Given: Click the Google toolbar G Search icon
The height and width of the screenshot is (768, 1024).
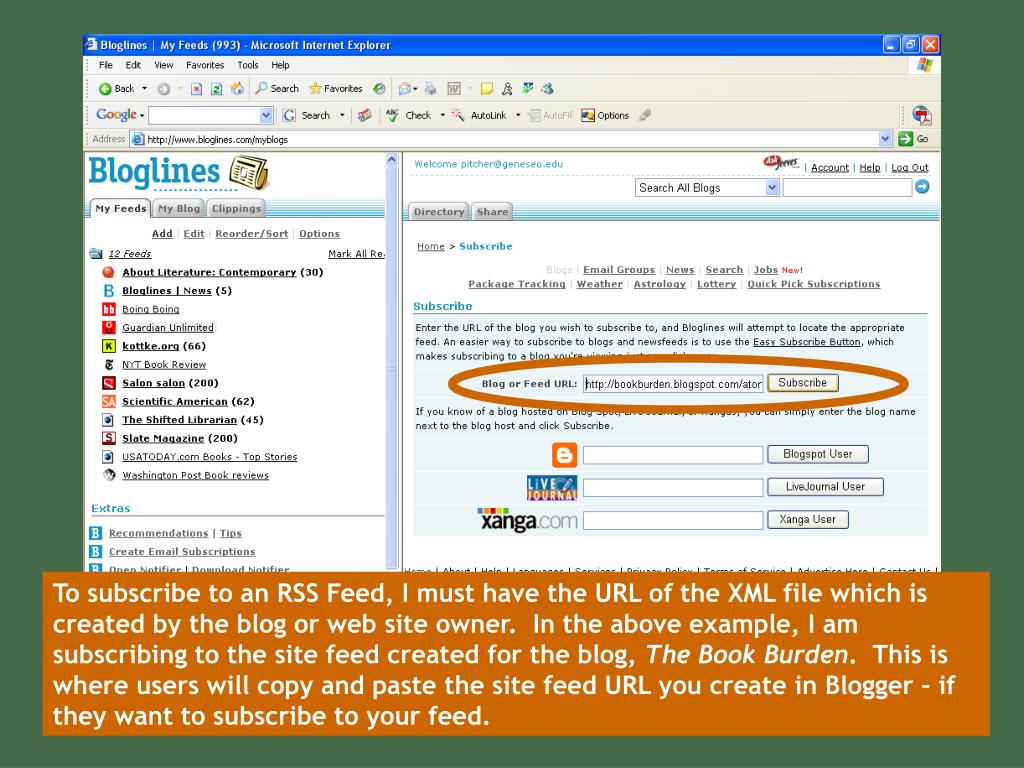Looking at the screenshot, I should click(289, 116).
